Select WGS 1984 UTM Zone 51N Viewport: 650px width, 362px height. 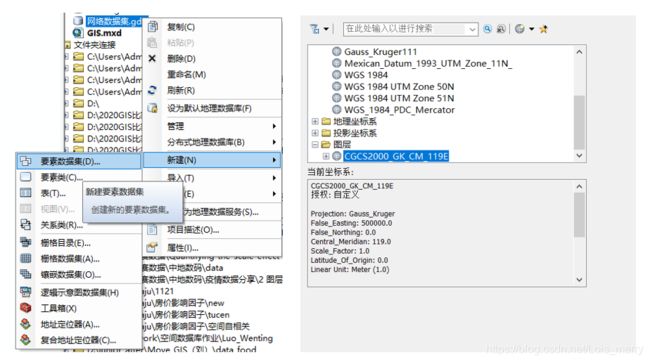[399, 98]
